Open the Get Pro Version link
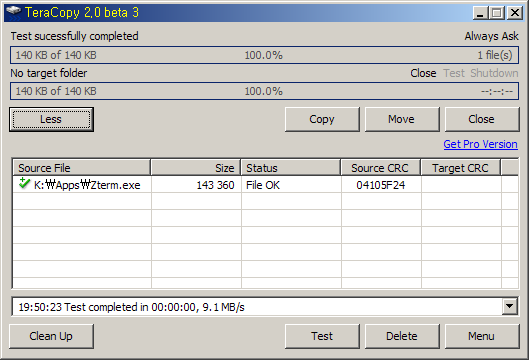The width and height of the screenshot is (529, 360). [x=480, y=144]
